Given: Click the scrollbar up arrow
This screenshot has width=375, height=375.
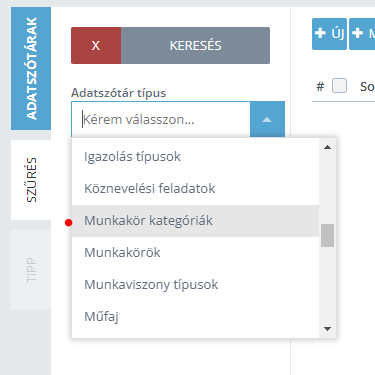Looking at the screenshot, I should pos(327,147).
